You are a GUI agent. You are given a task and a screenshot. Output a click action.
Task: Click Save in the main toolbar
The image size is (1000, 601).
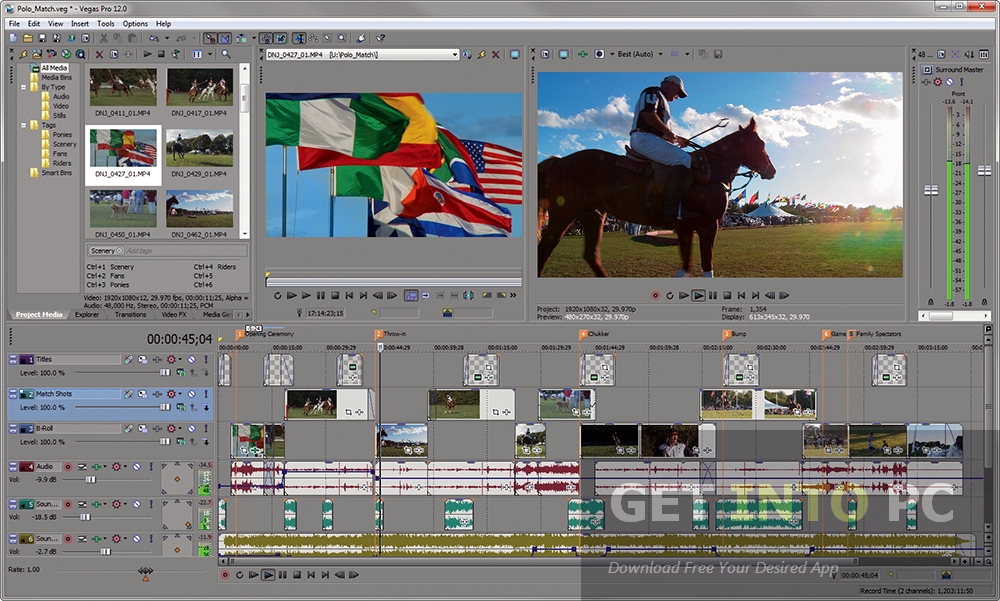(41, 38)
